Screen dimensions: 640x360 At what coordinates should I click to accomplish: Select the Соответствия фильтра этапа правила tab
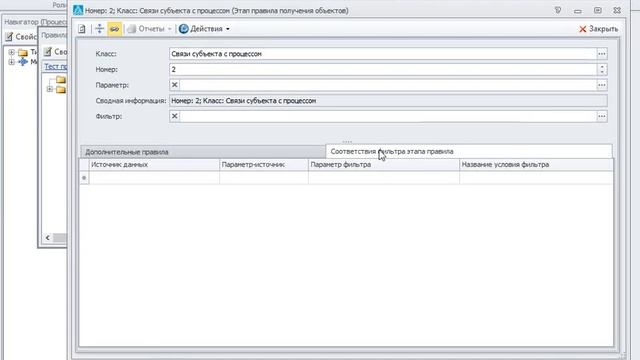(469, 151)
